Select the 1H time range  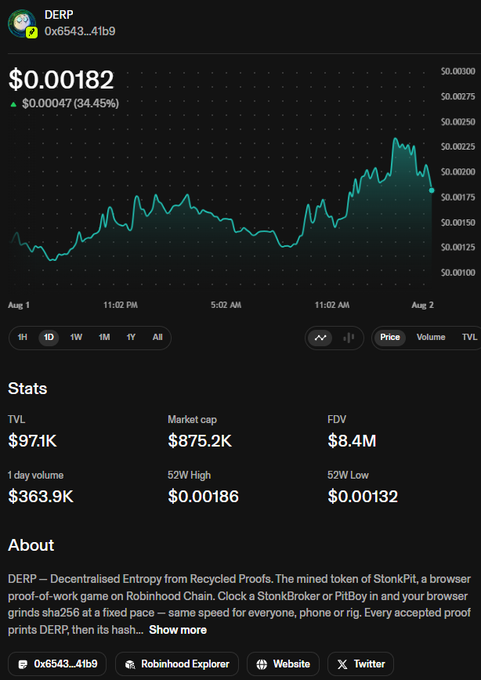click(x=23, y=337)
